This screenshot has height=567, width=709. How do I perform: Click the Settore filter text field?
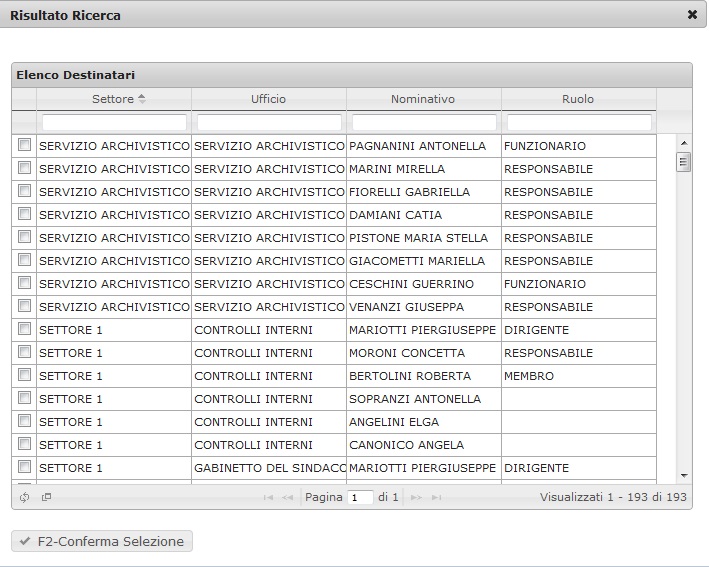[114, 122]
